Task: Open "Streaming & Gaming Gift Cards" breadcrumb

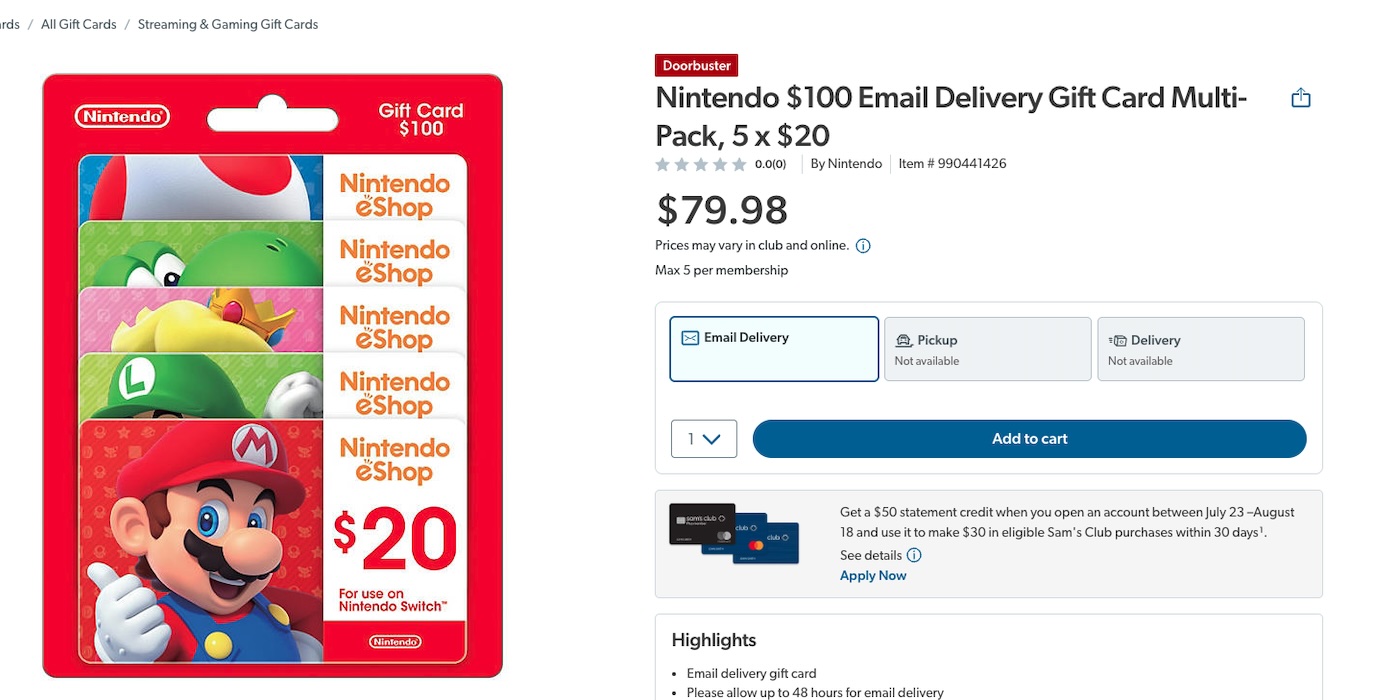Action: click(227, 23)
